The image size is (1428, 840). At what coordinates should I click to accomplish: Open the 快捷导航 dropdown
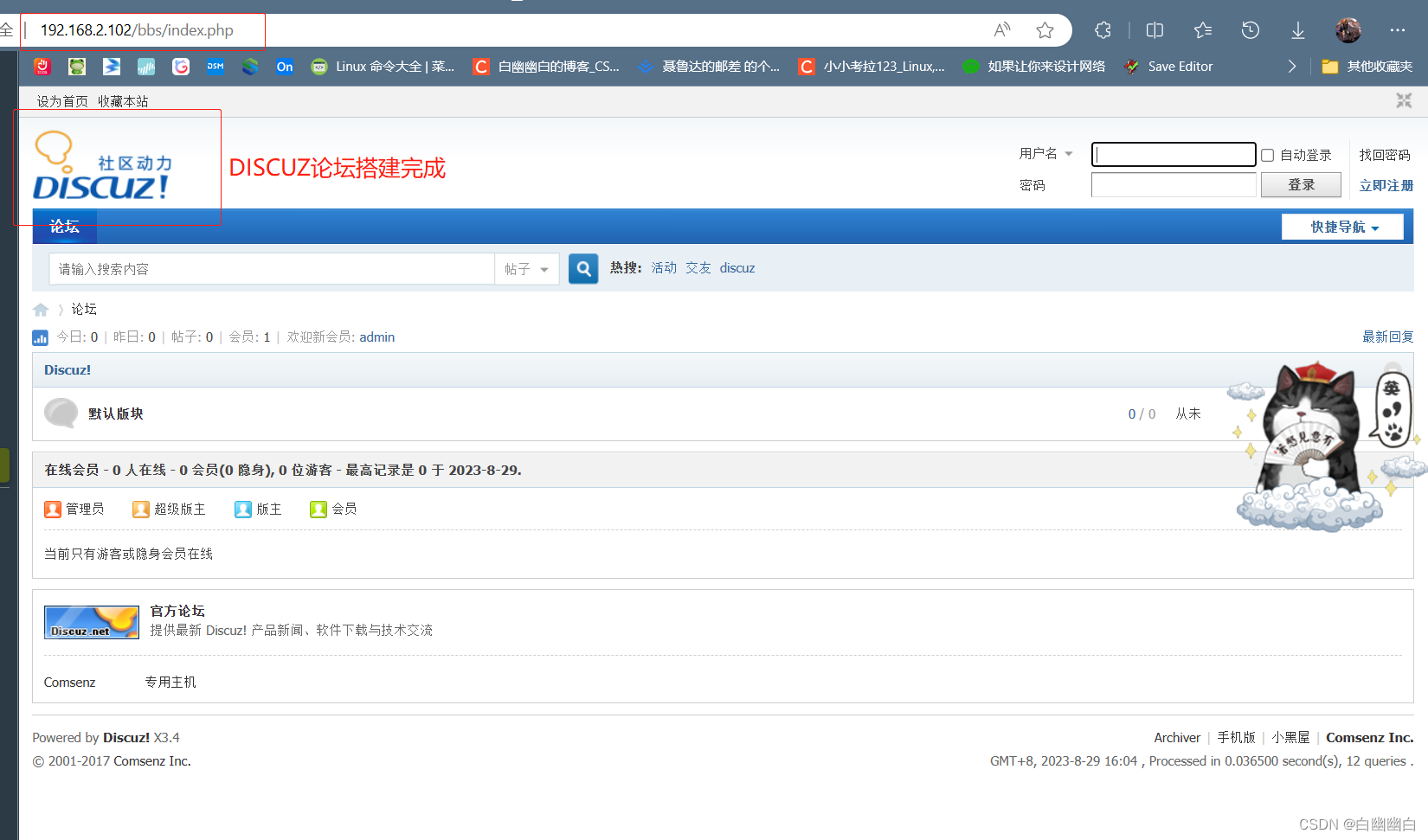[x=1343, y=227]
